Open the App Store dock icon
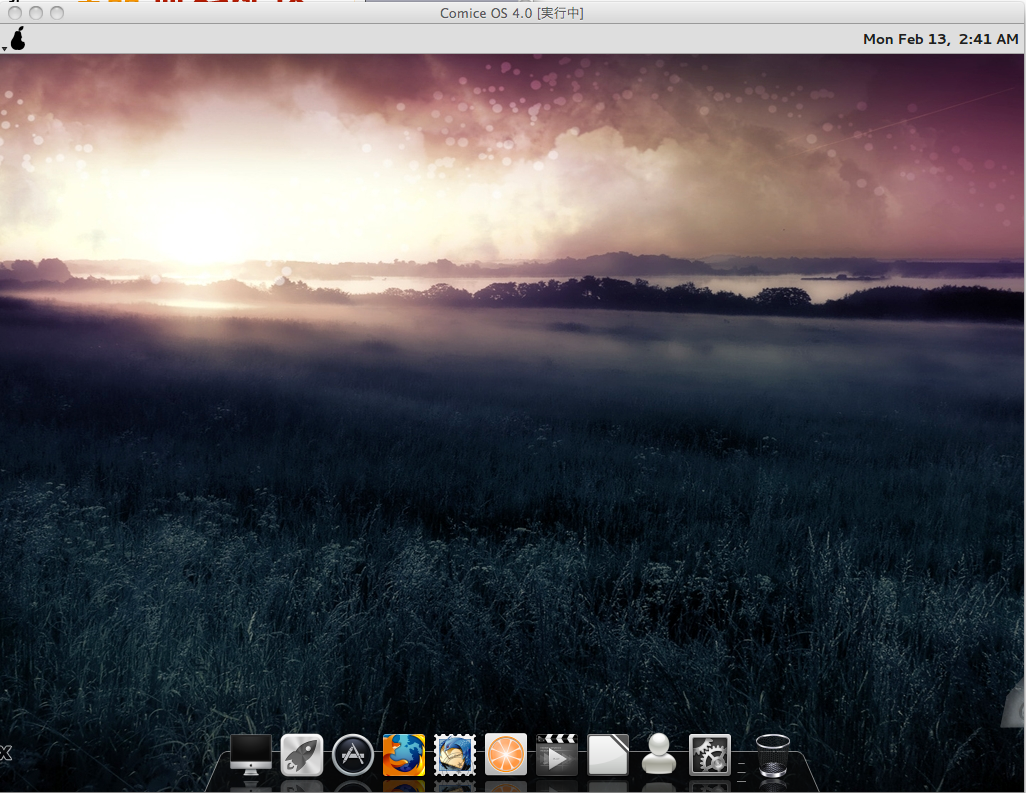1026x793 pixels. (352, 755)
